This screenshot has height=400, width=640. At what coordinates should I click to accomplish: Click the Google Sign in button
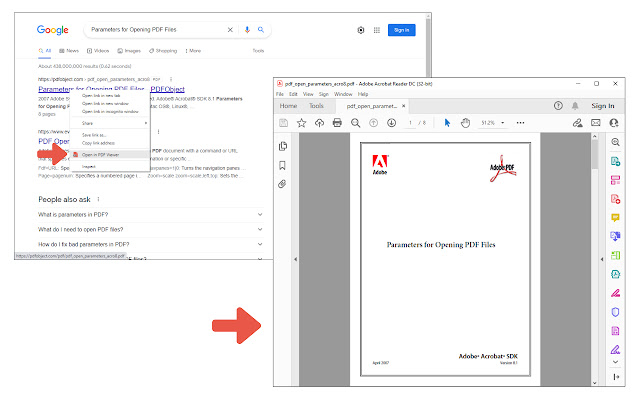pyautogui.click(x=402, y=30)
